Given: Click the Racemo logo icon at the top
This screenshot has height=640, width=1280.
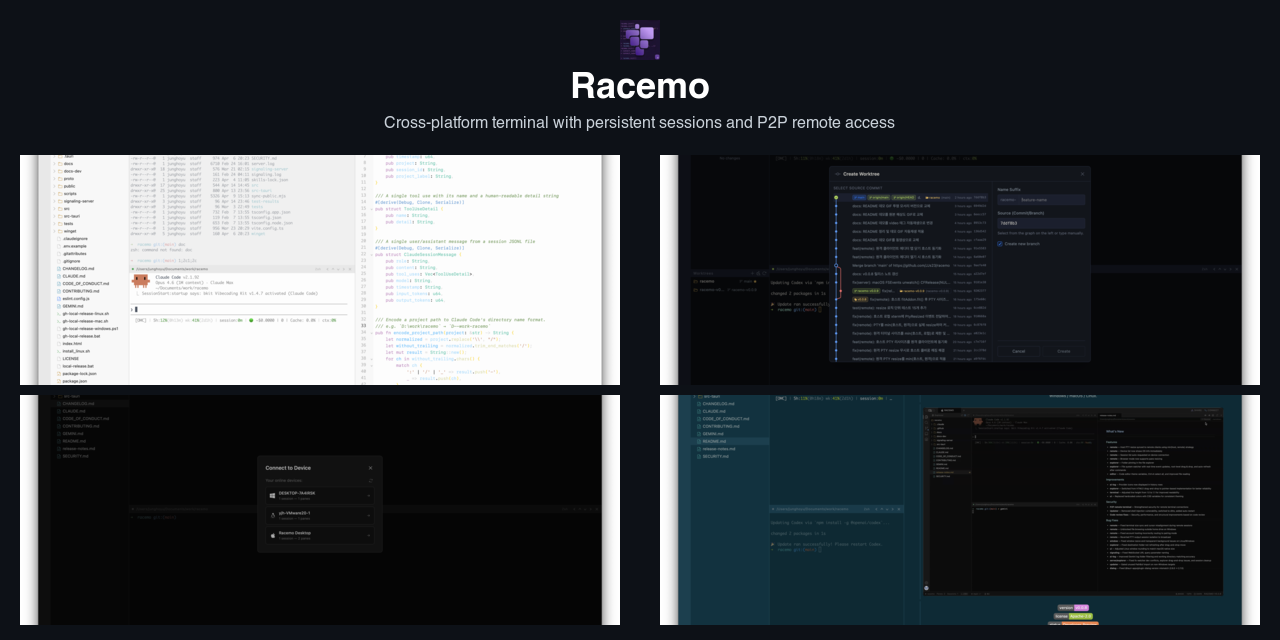Looking at the screenshot, I should click(640, 39).
